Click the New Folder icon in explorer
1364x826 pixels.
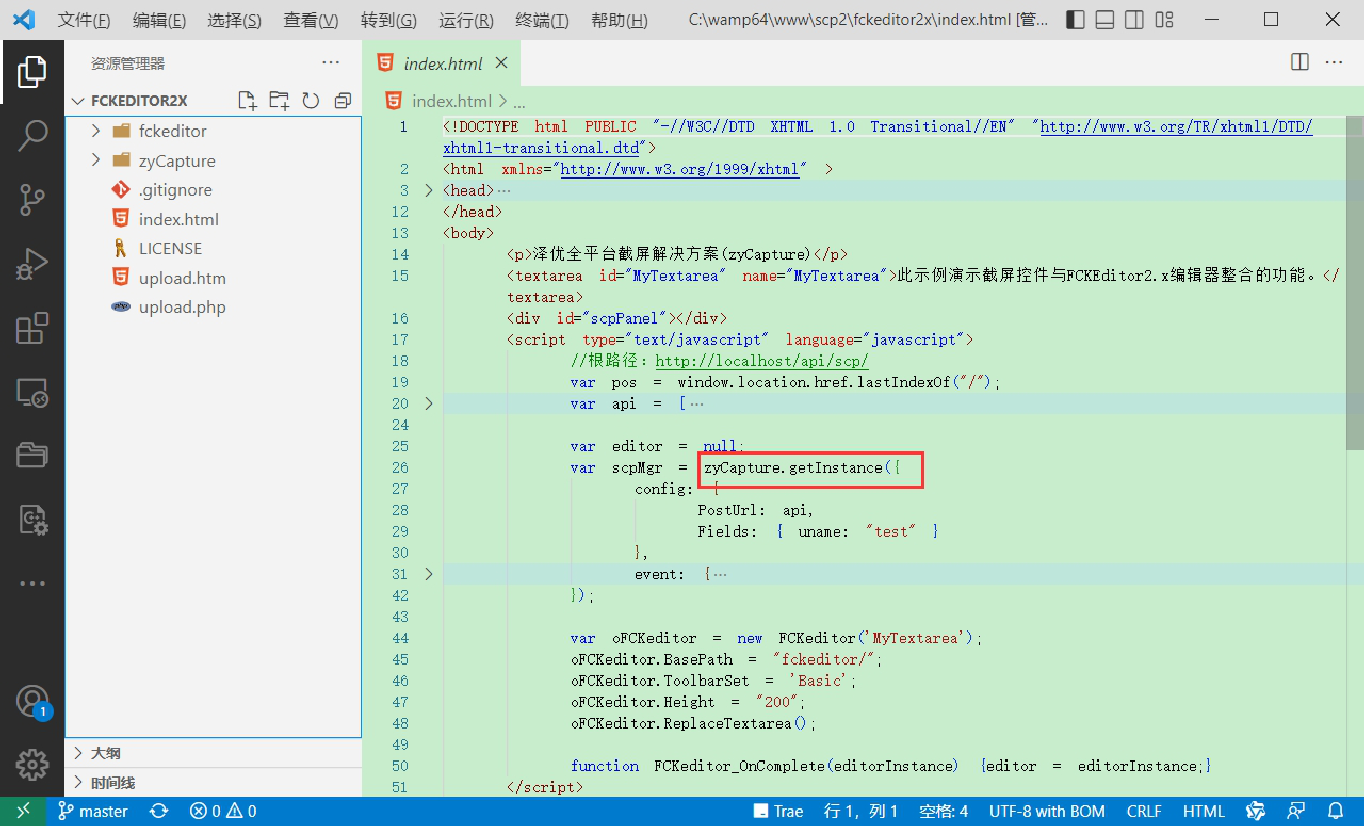pyautogui.click(x=279, y=100)
